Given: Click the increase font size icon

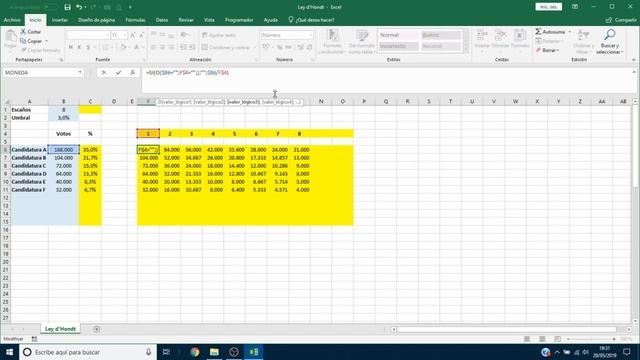Looking at the screenshot, I should coord(133,36).
